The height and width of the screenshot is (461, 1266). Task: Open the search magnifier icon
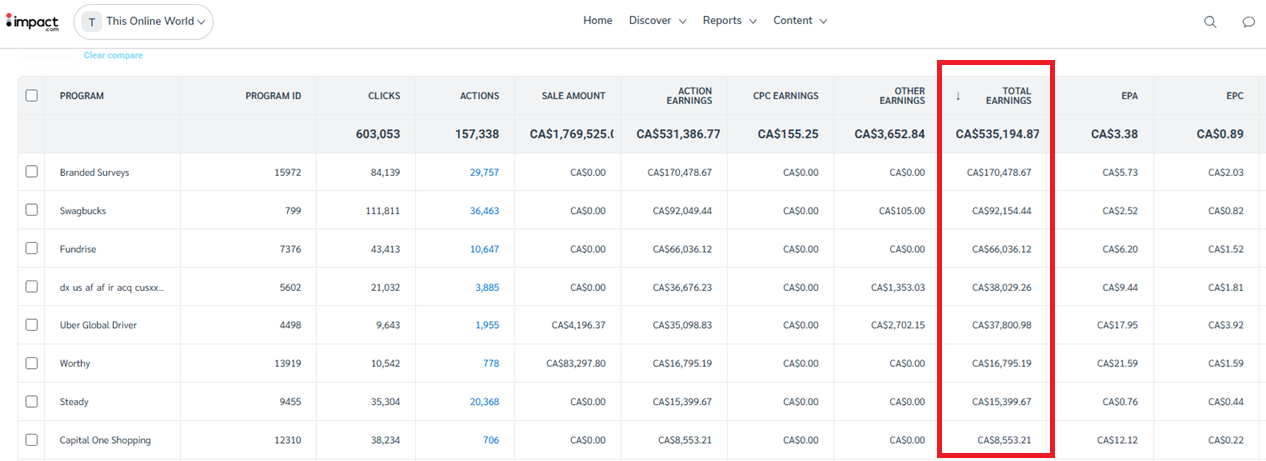coord(1210,22)
